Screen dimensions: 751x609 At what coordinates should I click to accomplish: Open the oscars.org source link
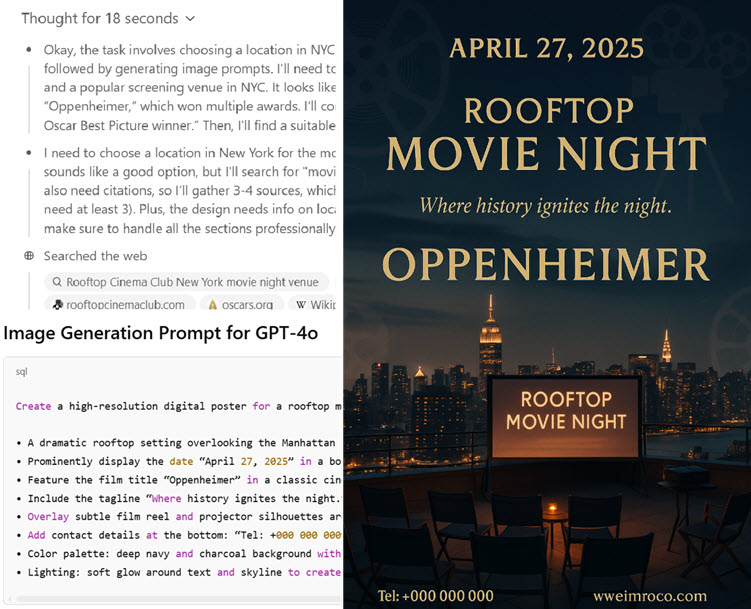pos(241,304)
